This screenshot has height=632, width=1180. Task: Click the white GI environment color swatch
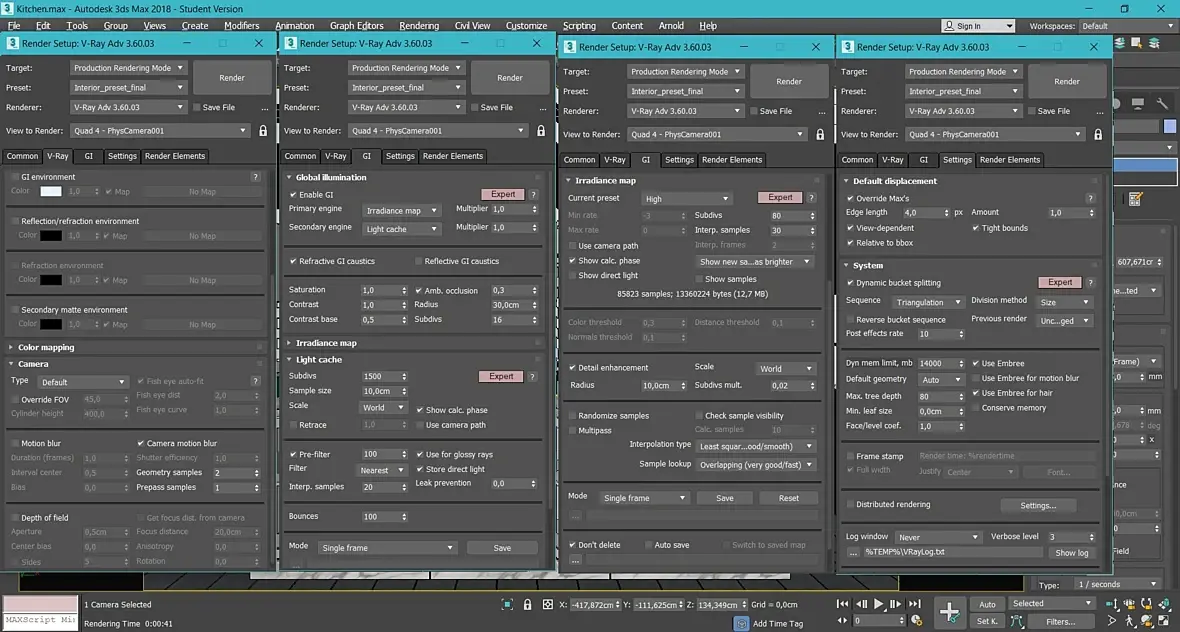pos(51,192)
